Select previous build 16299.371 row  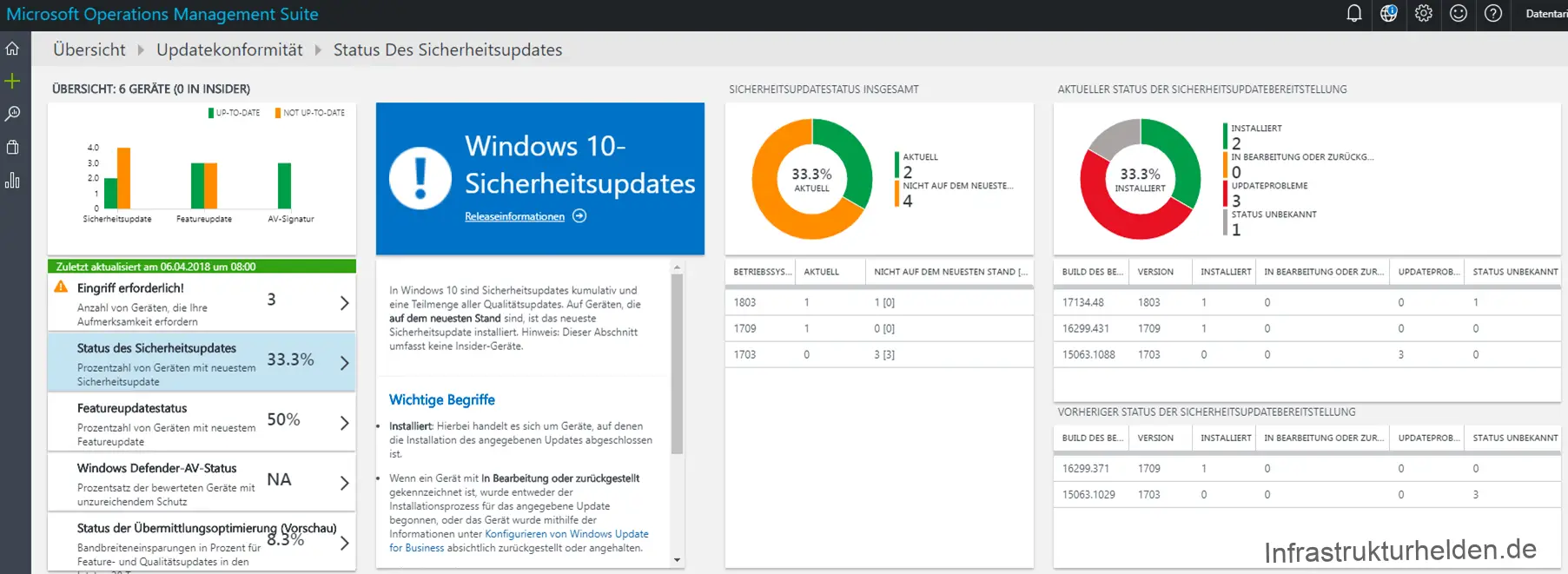pyautogui.click(x=1307, y=468)
